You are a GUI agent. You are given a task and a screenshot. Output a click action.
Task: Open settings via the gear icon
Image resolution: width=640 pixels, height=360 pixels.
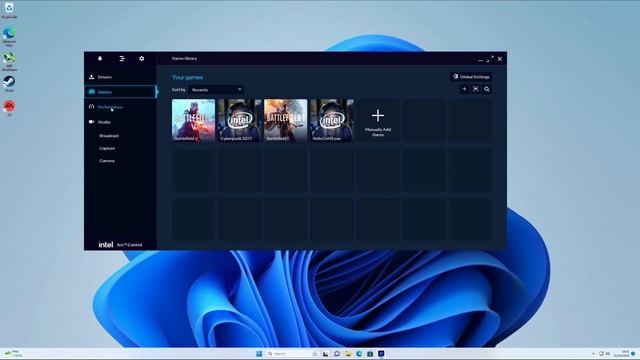(142, 59)
